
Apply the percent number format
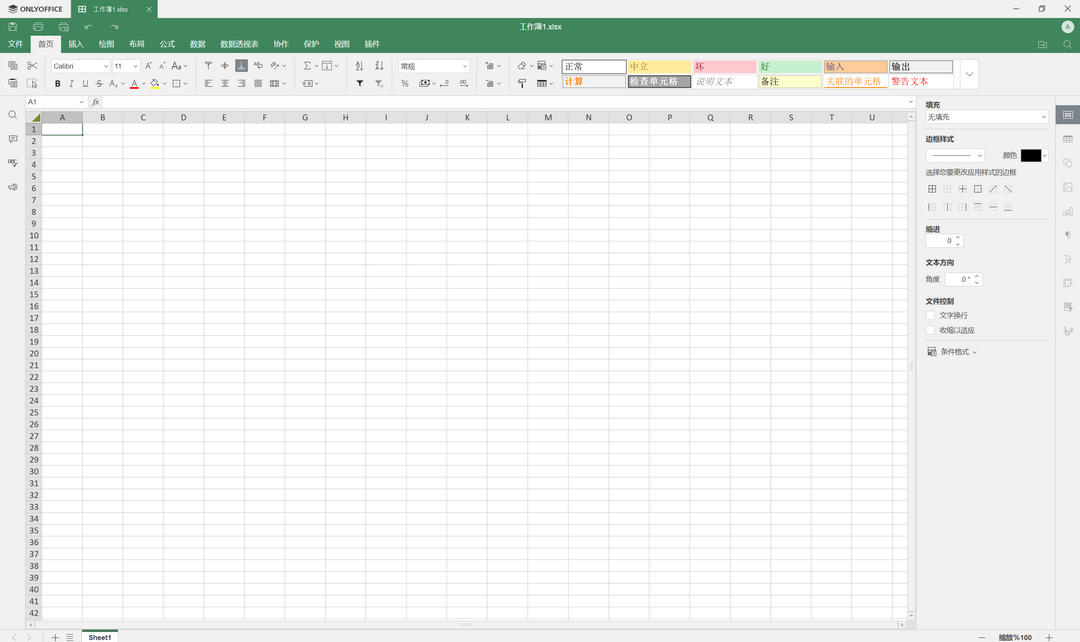click(x=405, y=84)
